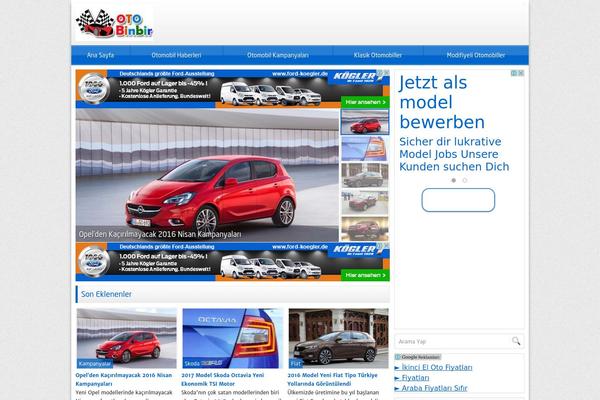Open 2017 Model Skoda Octavia article title
This screenshot has width=600, height=400.
pos(223,379)
